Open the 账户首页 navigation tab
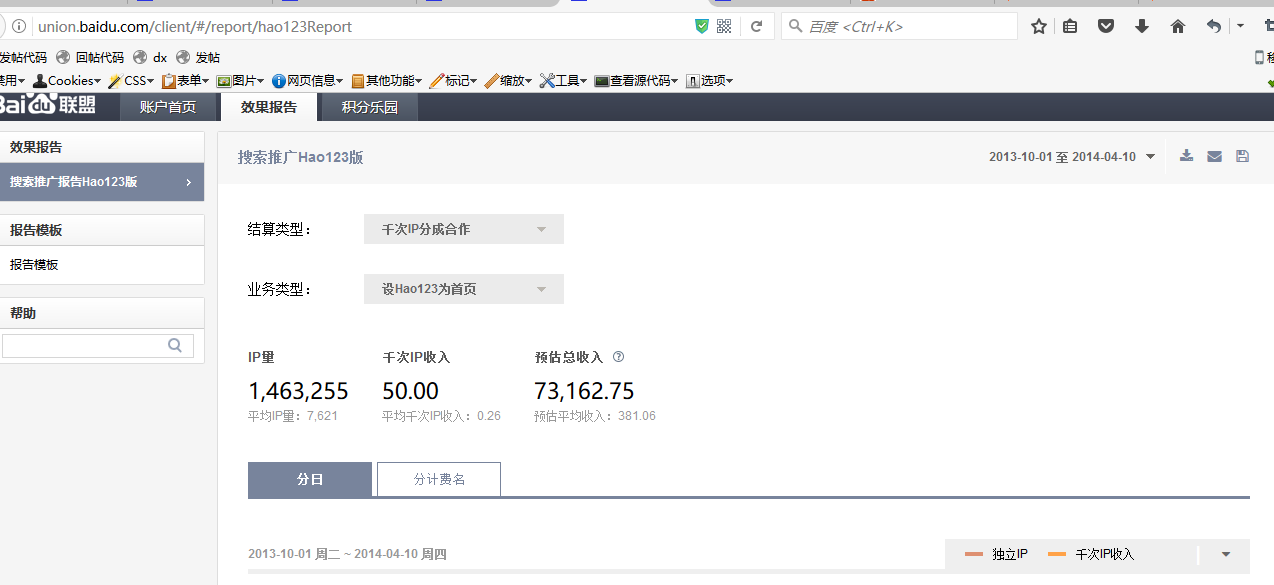Screen dimensions: 1274x585 pyautogui.click(x=168, y=107)
